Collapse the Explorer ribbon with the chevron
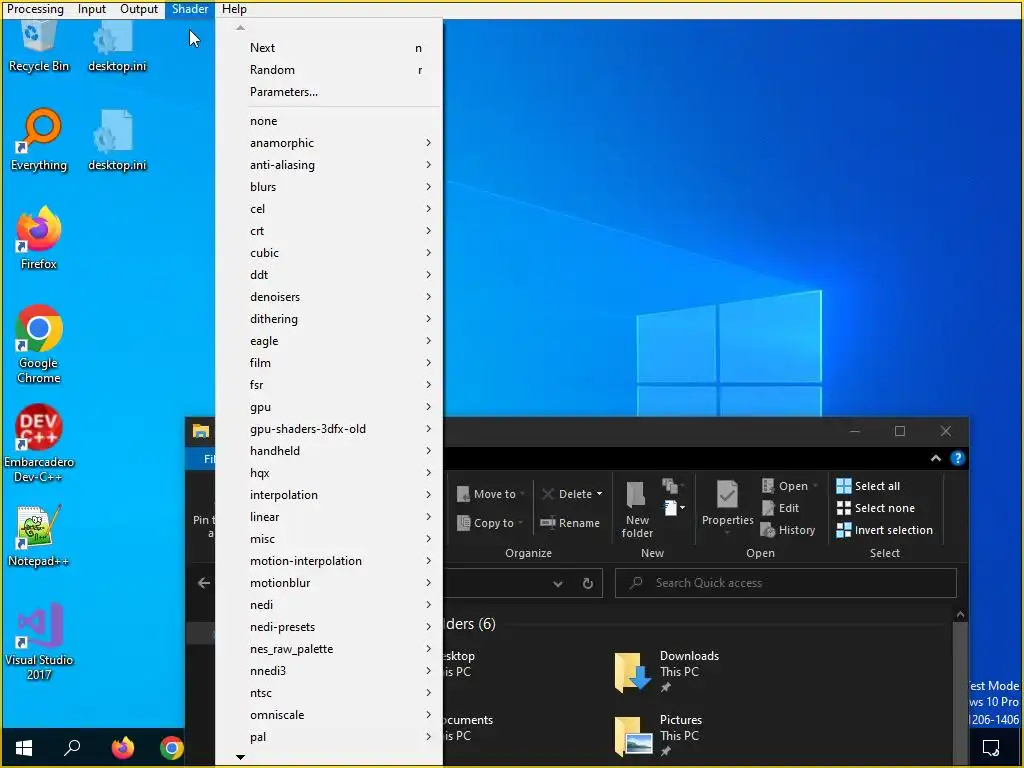1024x768 pixels. pos(936,458)
